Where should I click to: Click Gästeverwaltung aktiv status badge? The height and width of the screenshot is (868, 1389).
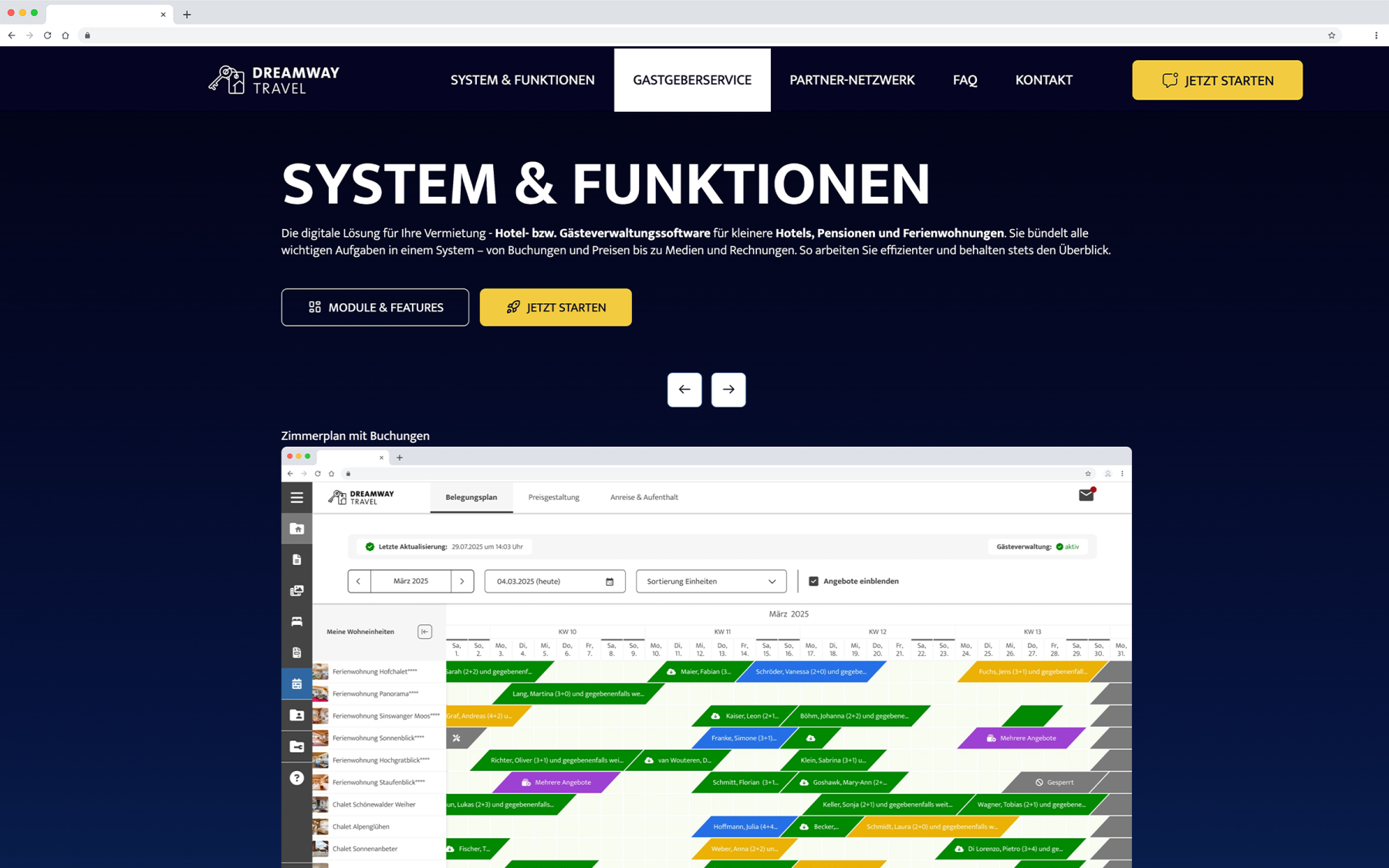tap(1037, 547)
